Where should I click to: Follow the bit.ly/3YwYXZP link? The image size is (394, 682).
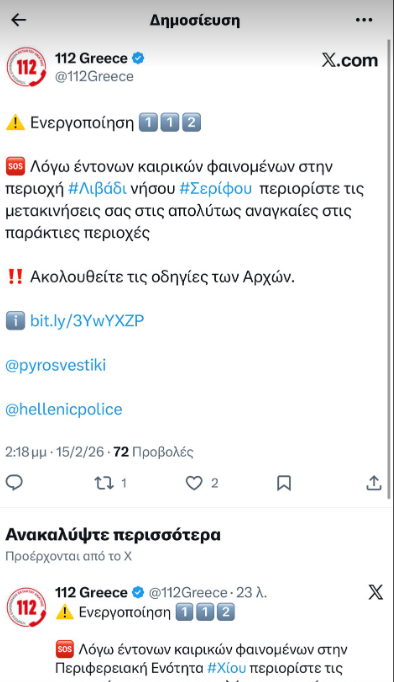[87, 321]
